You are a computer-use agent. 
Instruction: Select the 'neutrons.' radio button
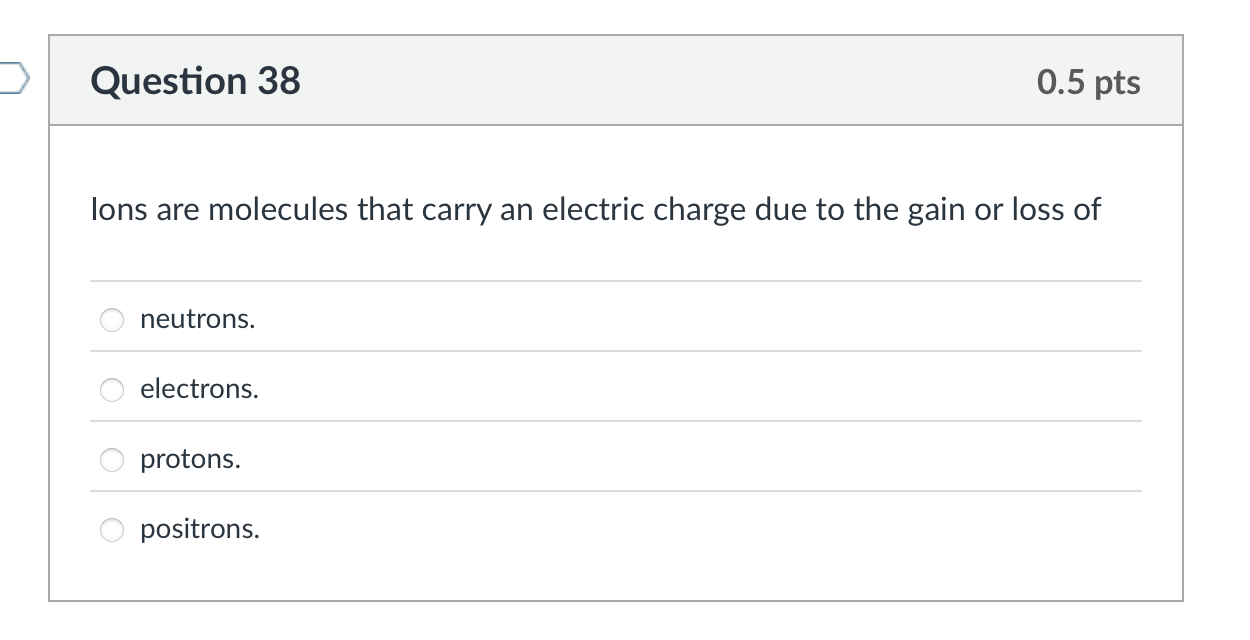[x=111, y=320]
